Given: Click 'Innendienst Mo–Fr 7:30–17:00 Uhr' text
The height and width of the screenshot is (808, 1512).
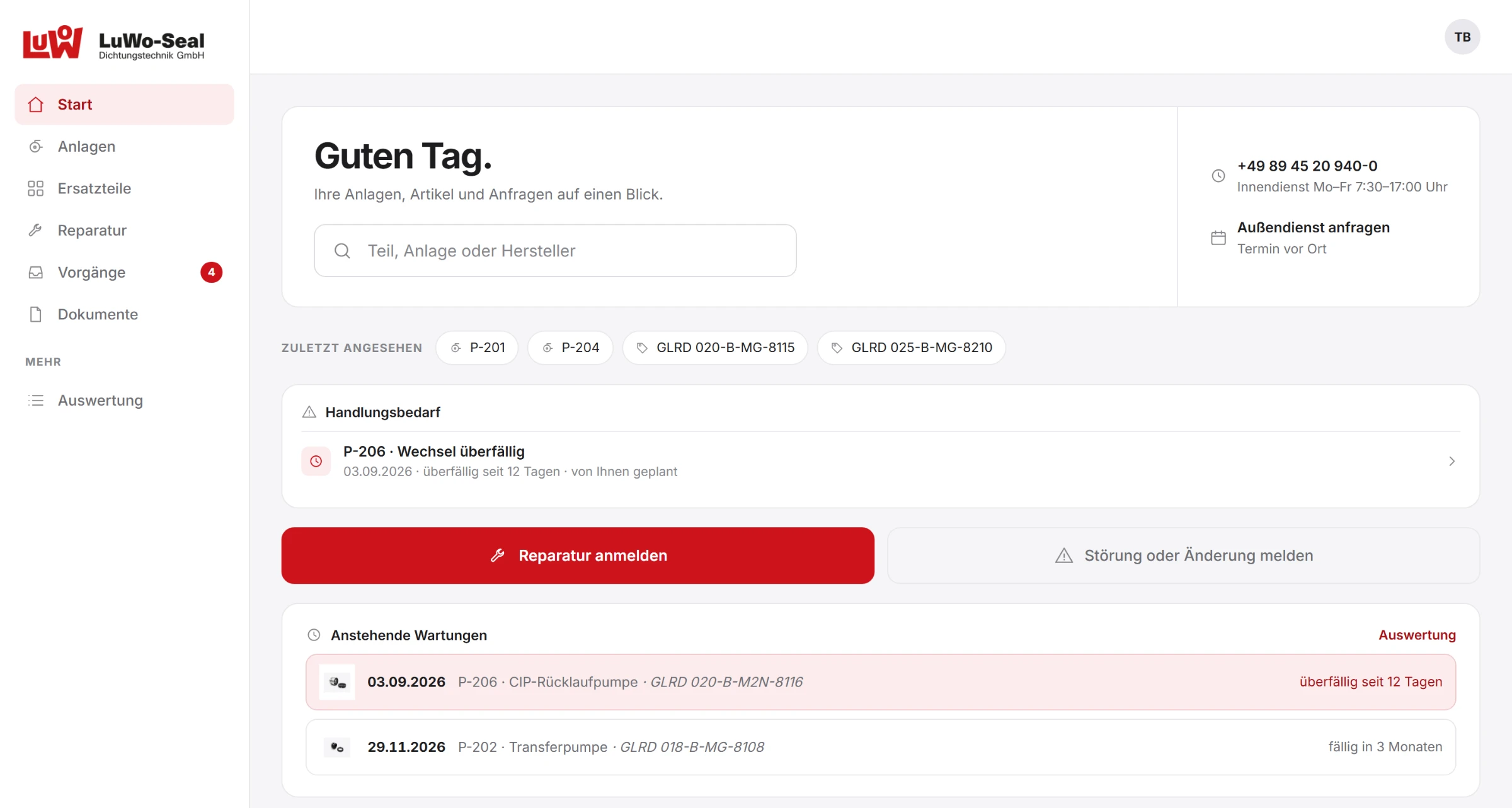Looking at the screenshot, I should (x=1342, y=187).
